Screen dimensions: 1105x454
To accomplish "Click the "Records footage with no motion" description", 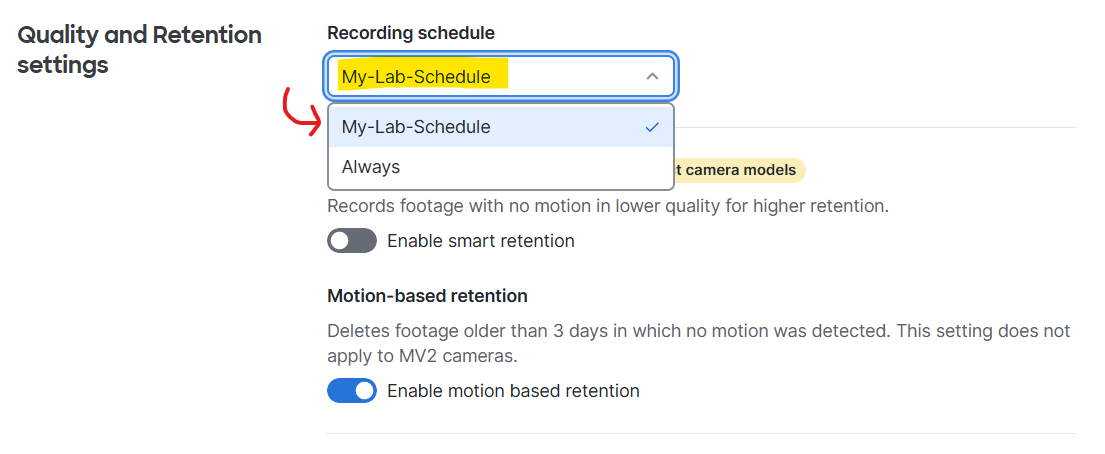I will tap(608, 207).
